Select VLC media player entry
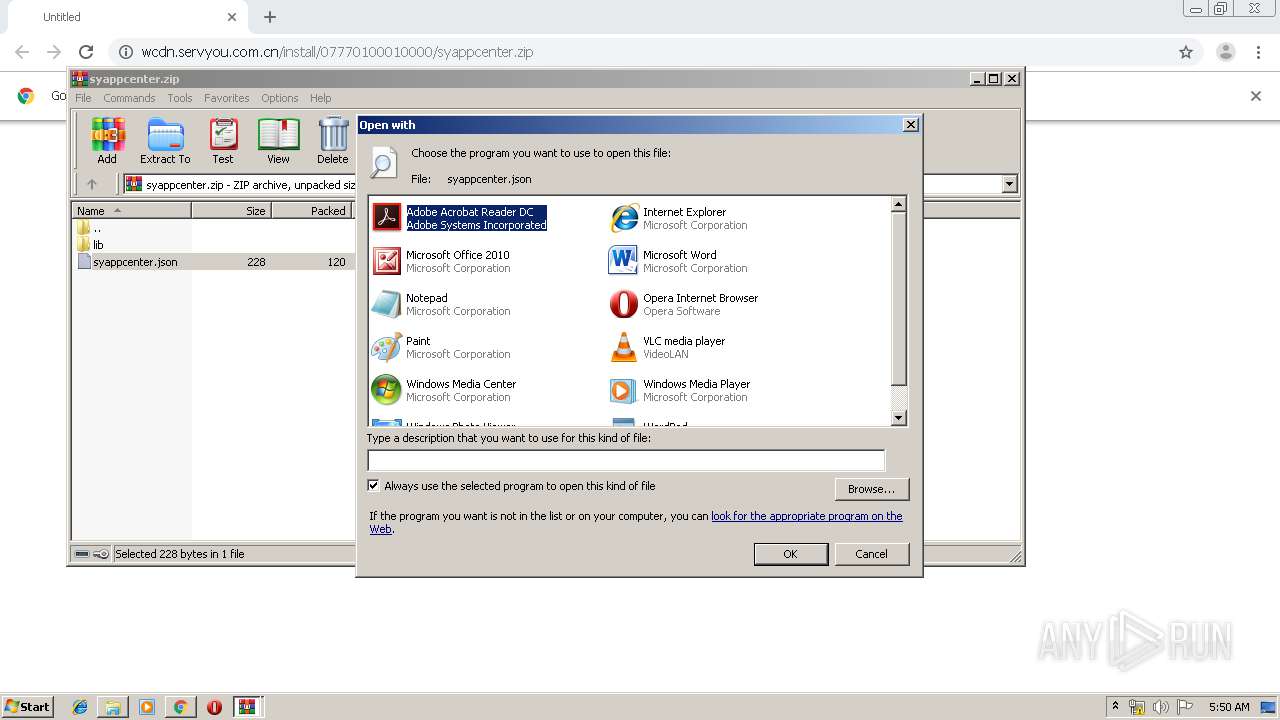Screen dimensions: 1280x720 click(667, 347)
